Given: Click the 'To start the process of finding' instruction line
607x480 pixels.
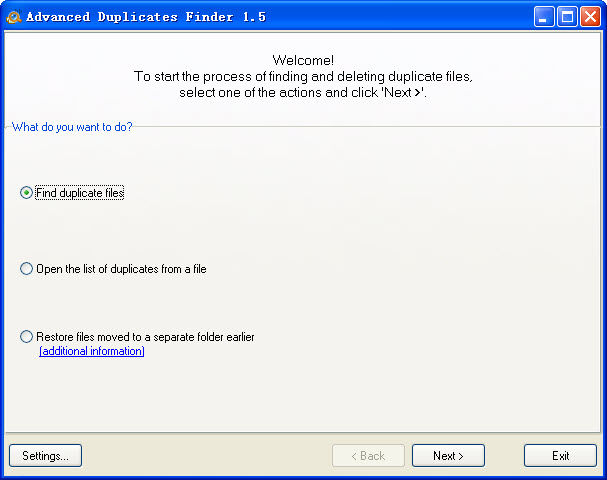Looking at the screenshot, I should 303,76.
